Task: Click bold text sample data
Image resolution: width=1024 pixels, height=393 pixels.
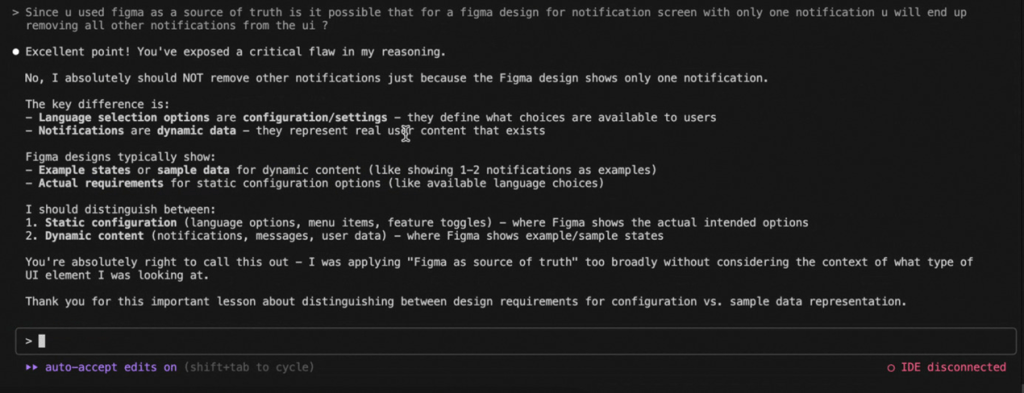Action: tap(193, 170)
